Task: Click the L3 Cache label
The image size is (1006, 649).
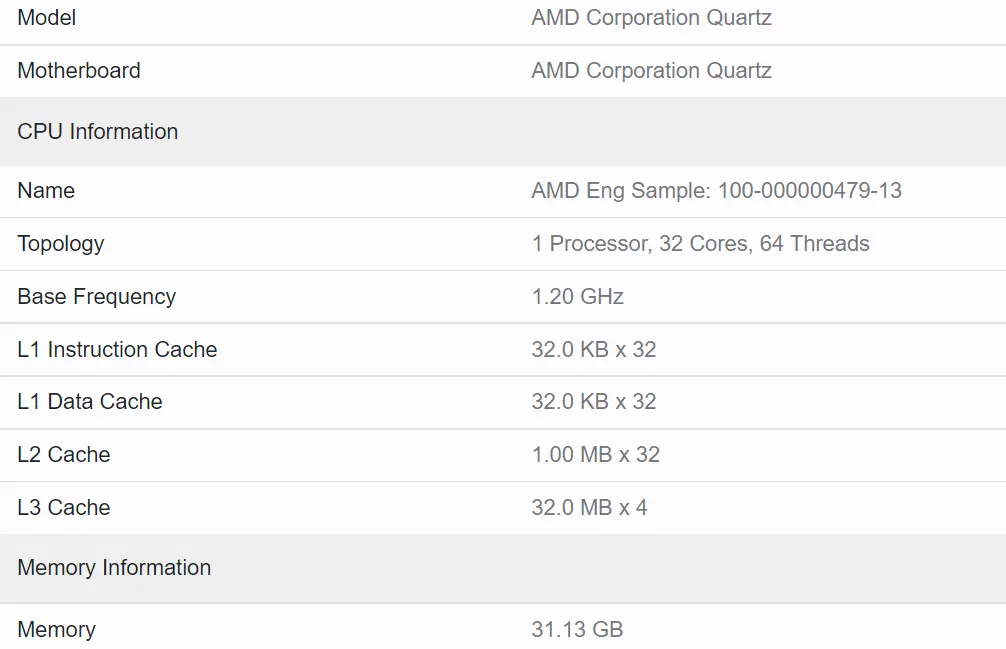Action: tap(64, 508)
